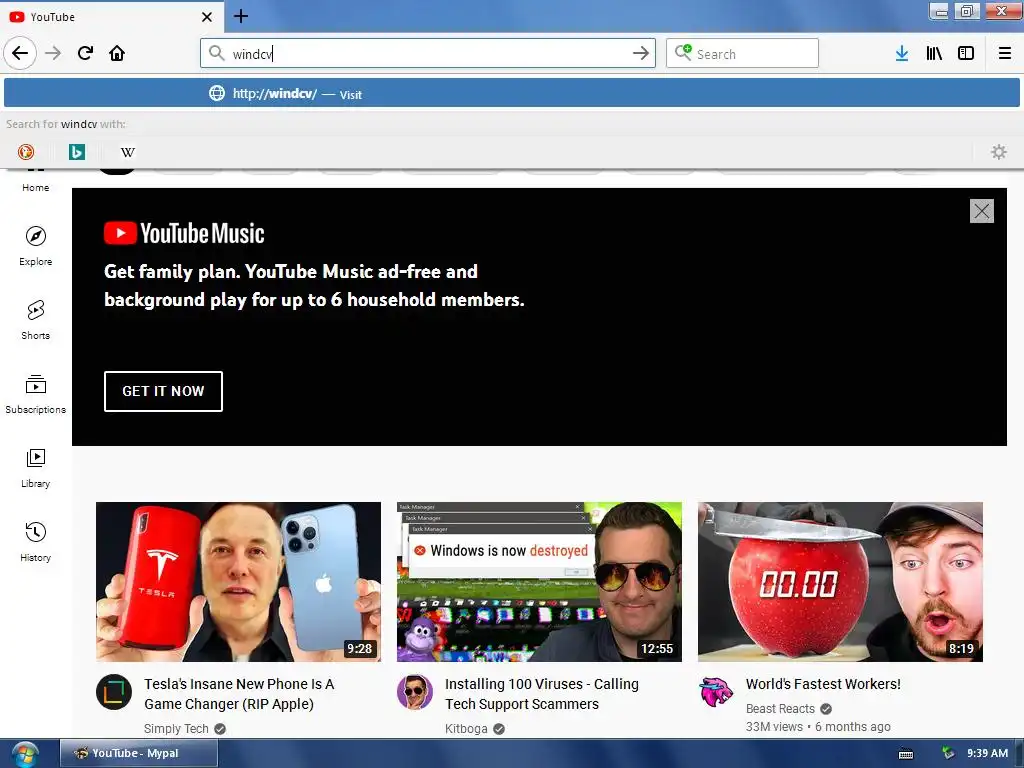Open a new tab with plus button
Viewport: 1024px width, 768px height.
240,16
